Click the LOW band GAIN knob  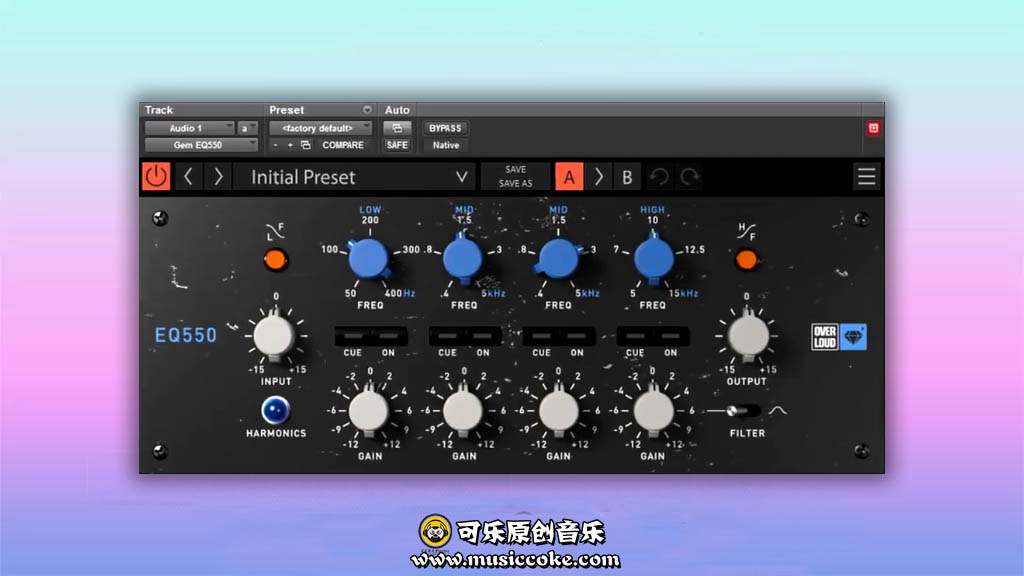(x=369, y=412)
